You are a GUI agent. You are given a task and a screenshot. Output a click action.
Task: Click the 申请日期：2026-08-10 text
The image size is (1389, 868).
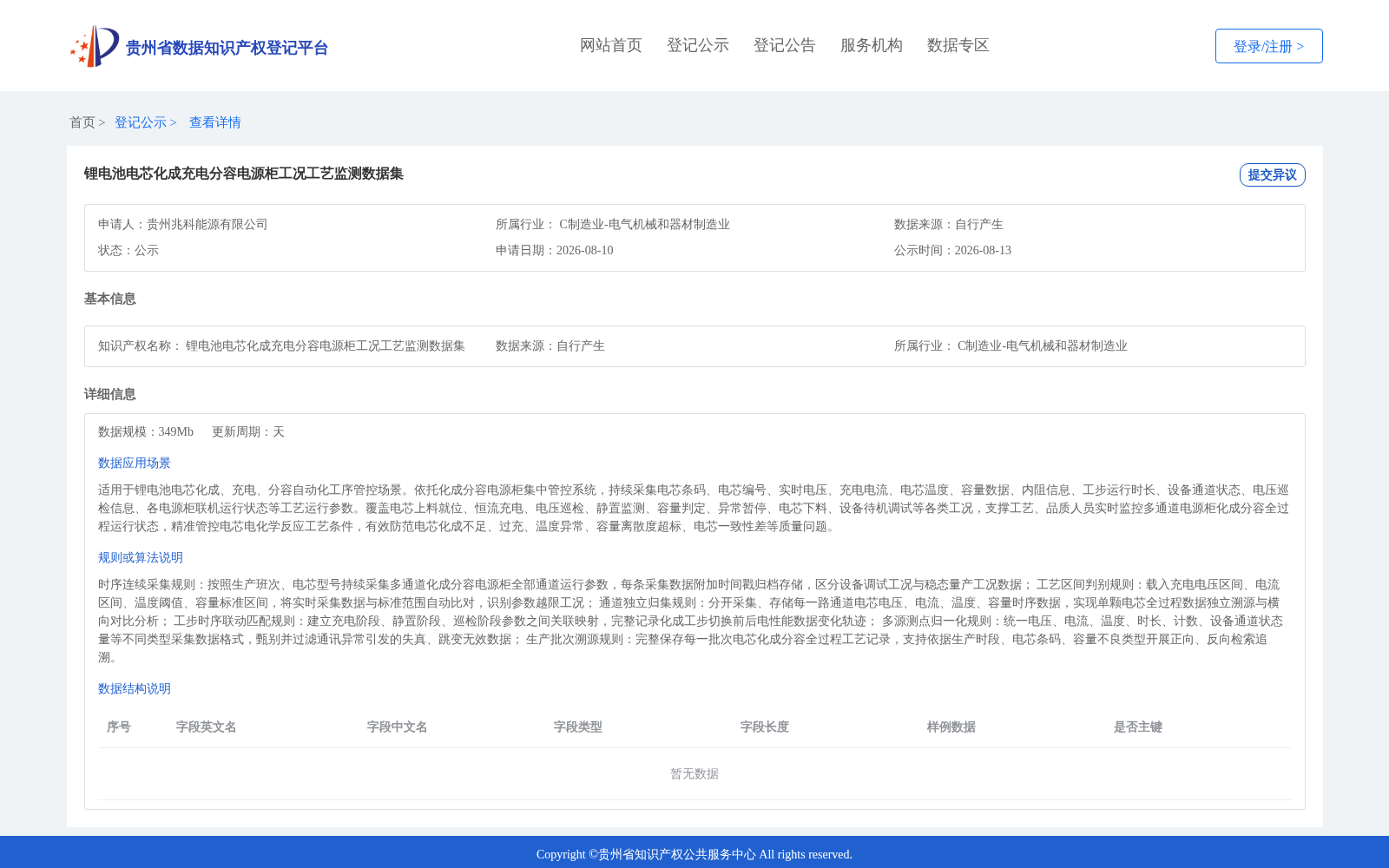tap(555, 250)
